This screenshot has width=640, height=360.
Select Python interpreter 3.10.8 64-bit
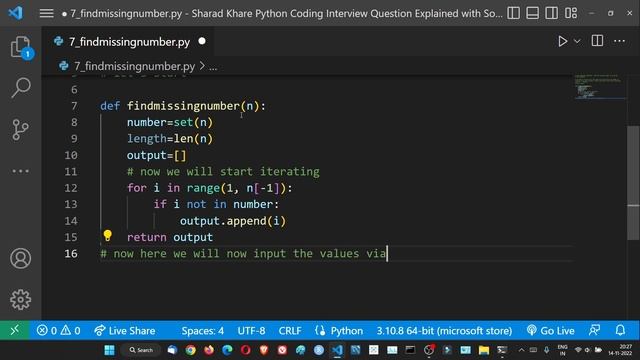pyautogui.click(x=444, y=331)
